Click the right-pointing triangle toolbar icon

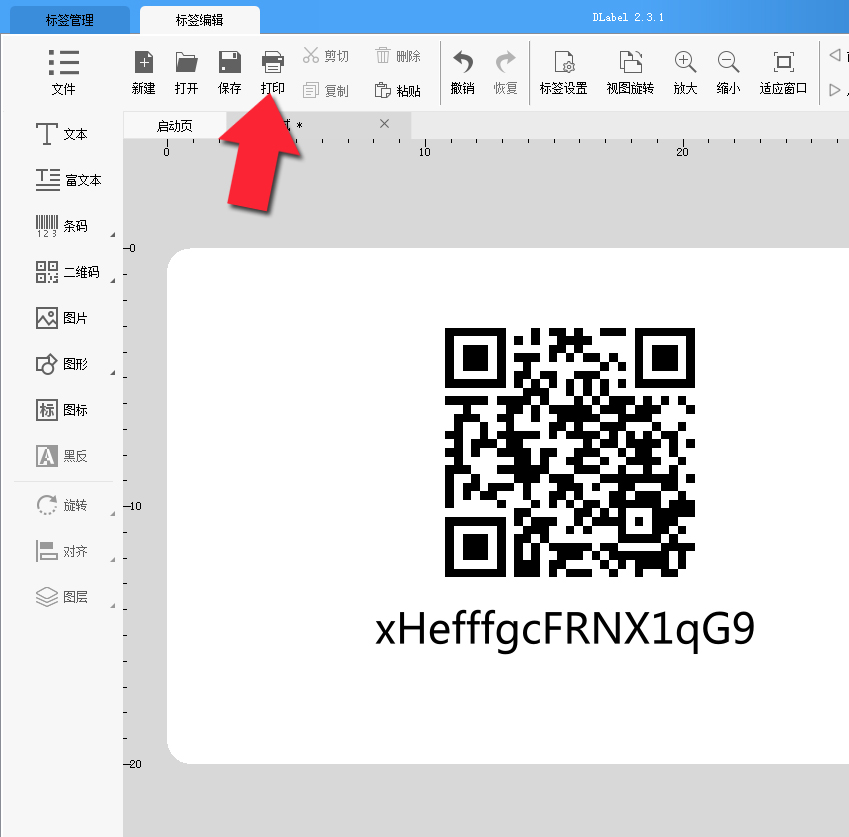[x=835, y=90]
